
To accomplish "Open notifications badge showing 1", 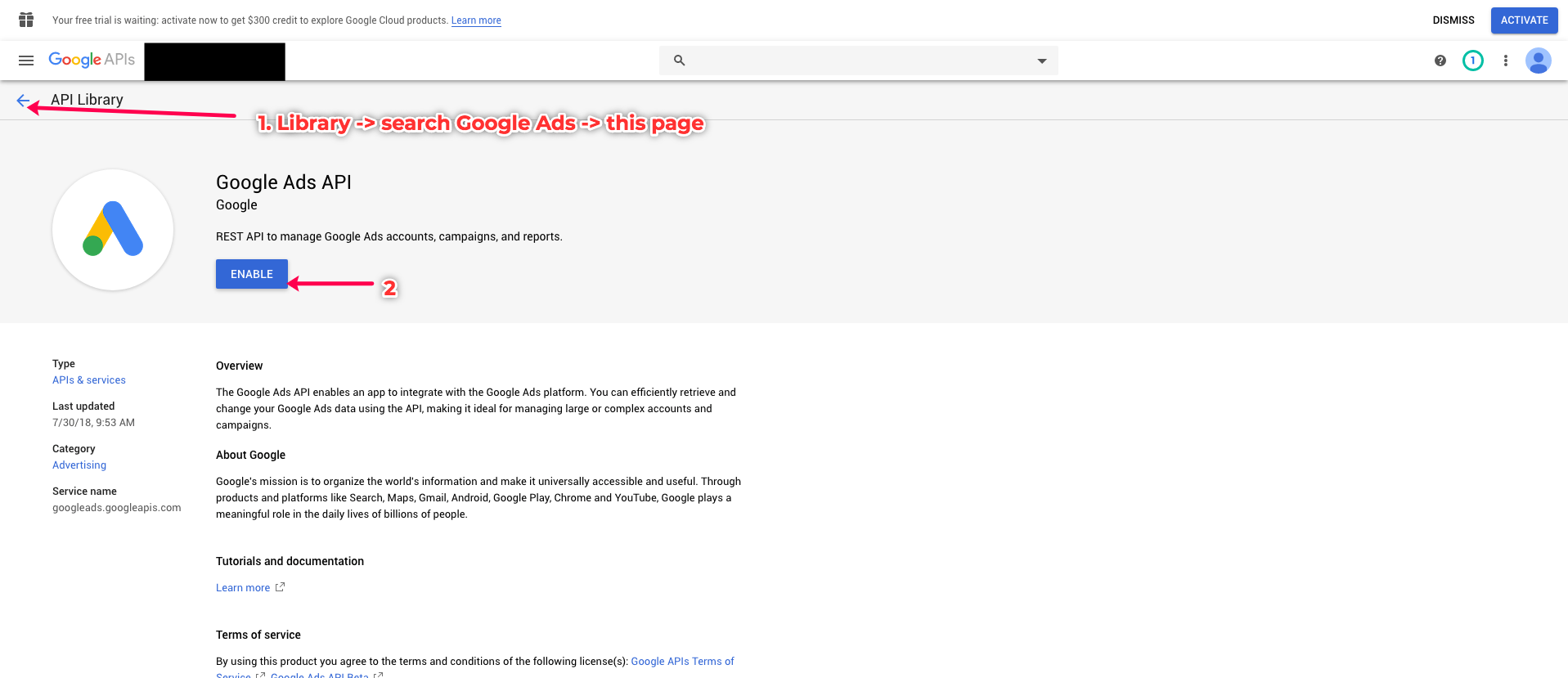I will 1472,61.
